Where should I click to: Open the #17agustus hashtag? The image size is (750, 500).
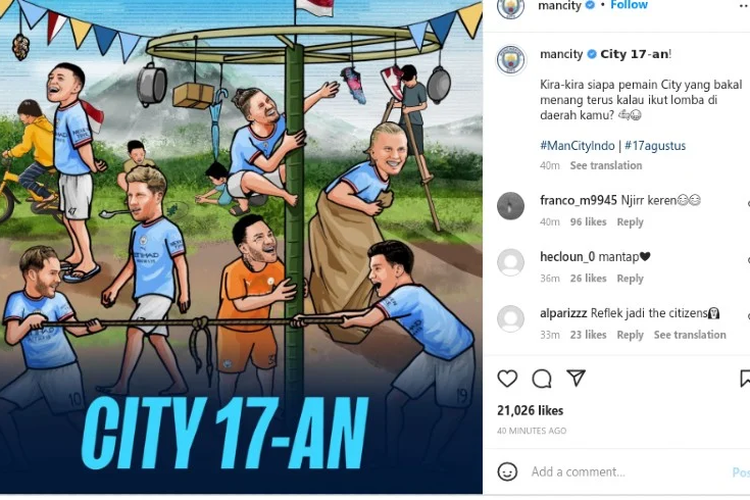(x=655, y=145)
